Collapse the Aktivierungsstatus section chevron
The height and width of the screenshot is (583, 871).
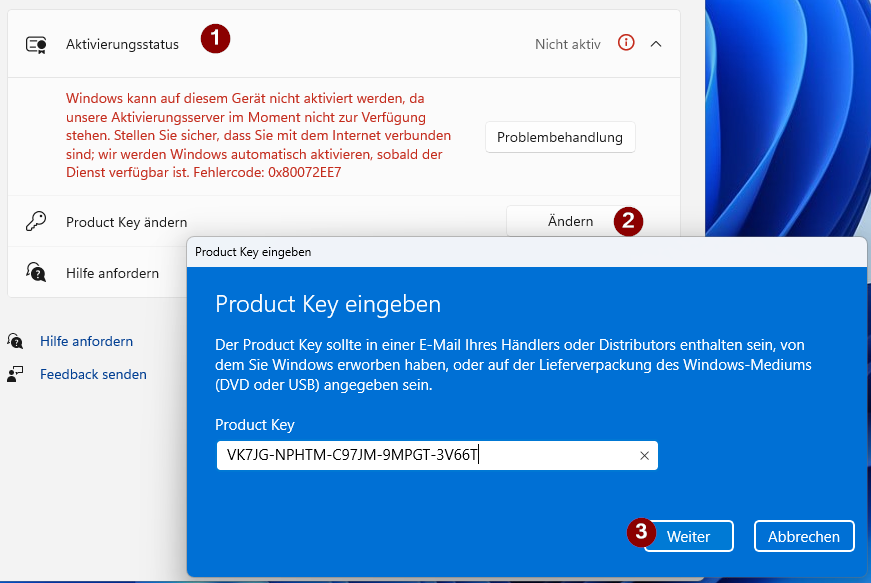[x=656, y=44]
